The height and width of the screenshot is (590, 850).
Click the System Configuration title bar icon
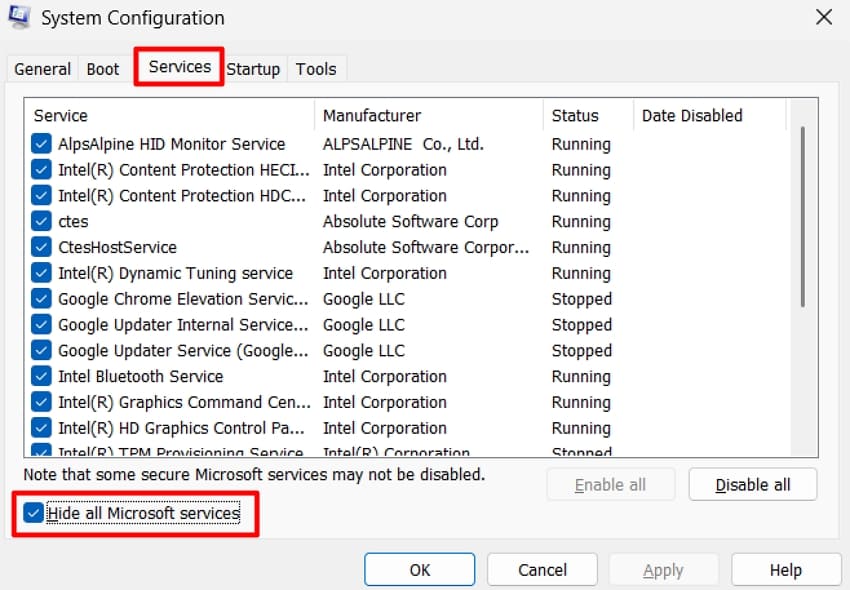point(20,17)
